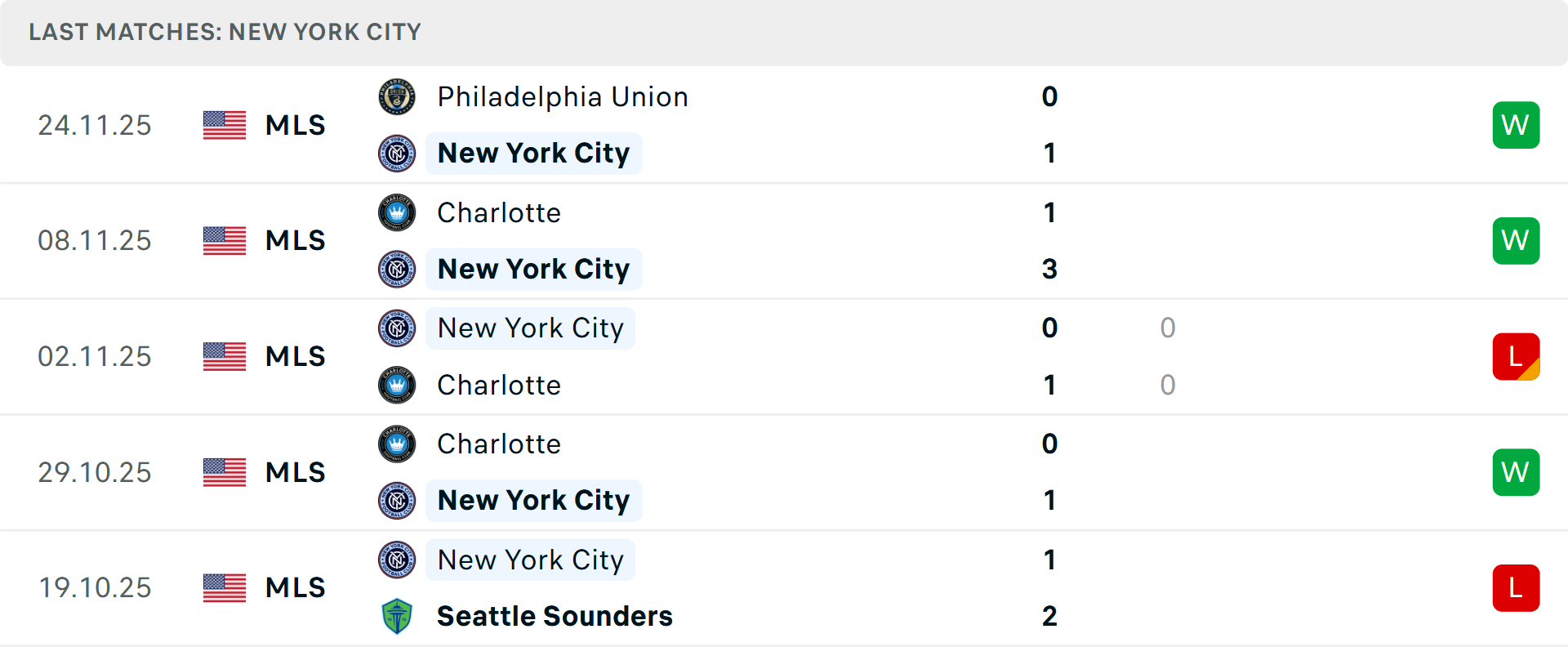Image resolution: width=1568 pixels, height=647 pixels.
Task: Click green W badge for 24.11.25 match
Action: (1516, 125)
